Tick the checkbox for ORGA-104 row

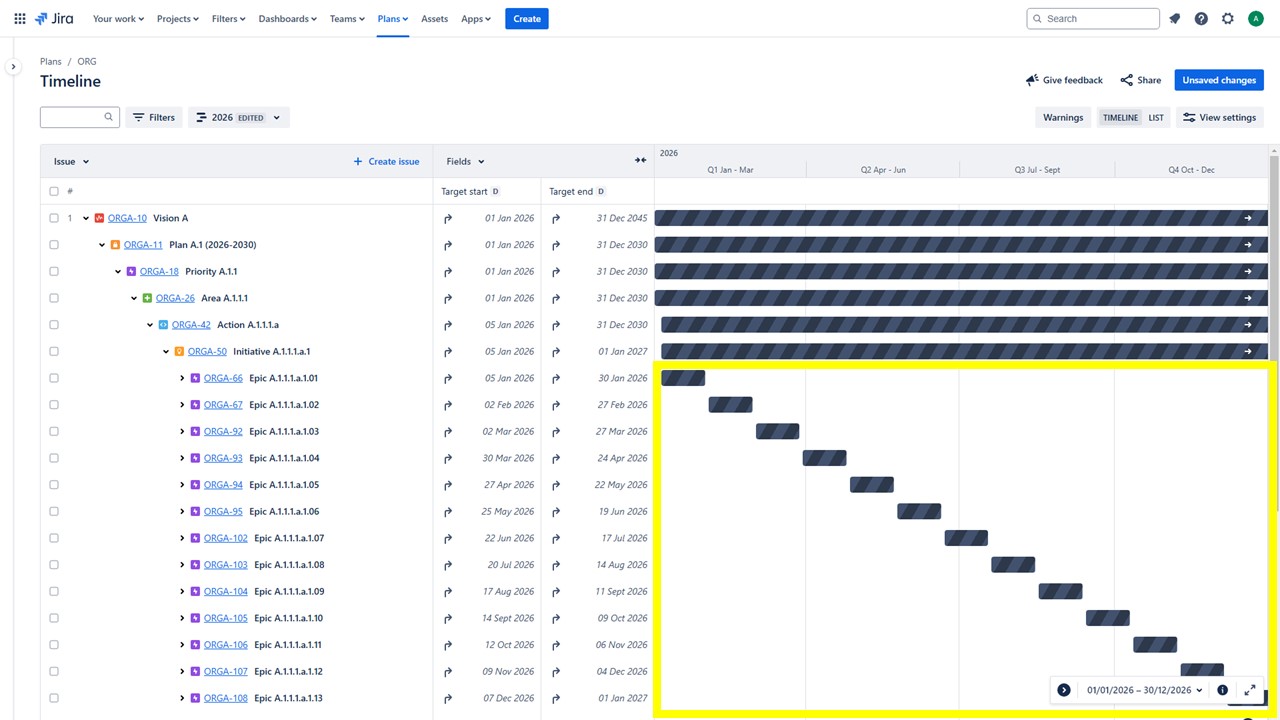(54, 592)
